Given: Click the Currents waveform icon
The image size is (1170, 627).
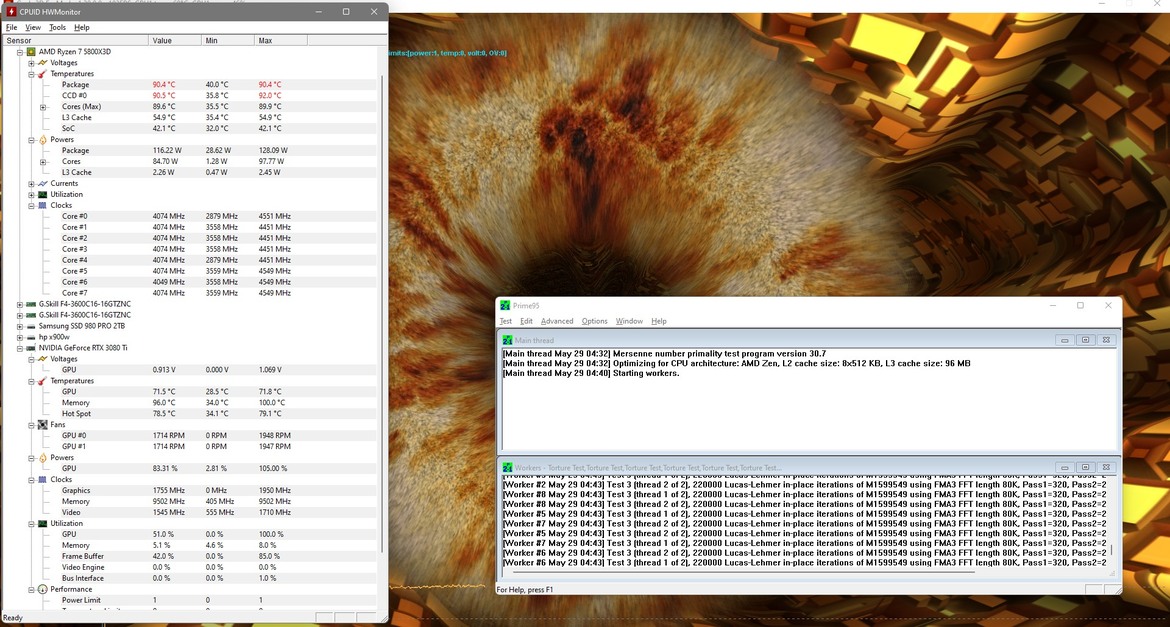Looking at the screenshot, I should point(43,184).
